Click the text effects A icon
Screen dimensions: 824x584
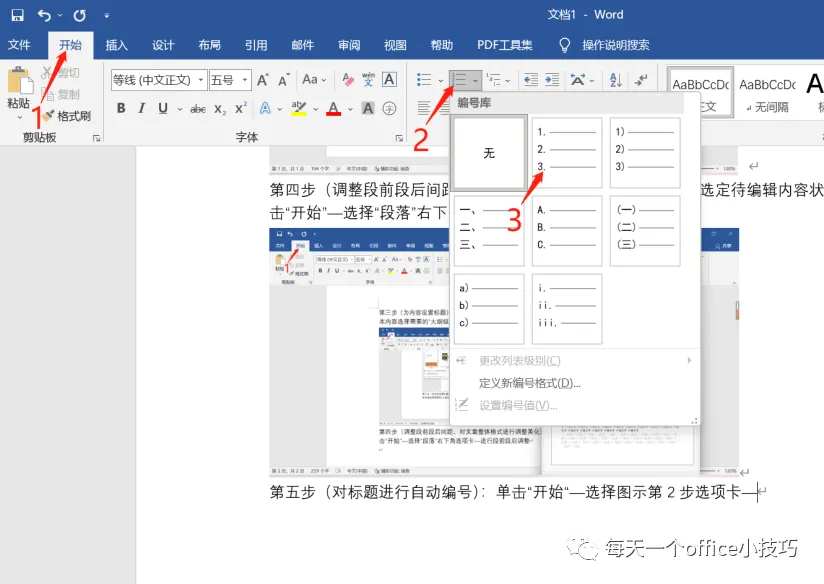pyautogui.click(x=265, y=108)
